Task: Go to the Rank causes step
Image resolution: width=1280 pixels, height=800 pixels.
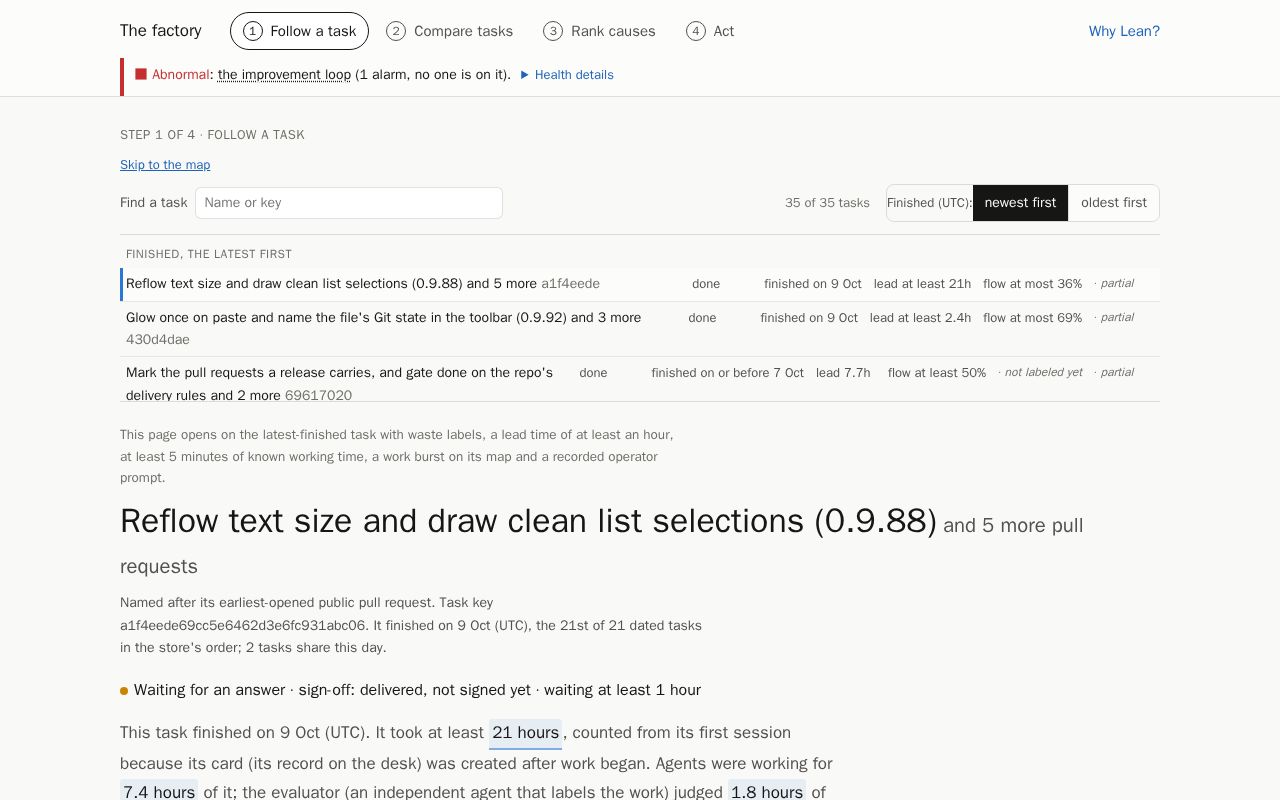Action: click(x=600, y=31)
